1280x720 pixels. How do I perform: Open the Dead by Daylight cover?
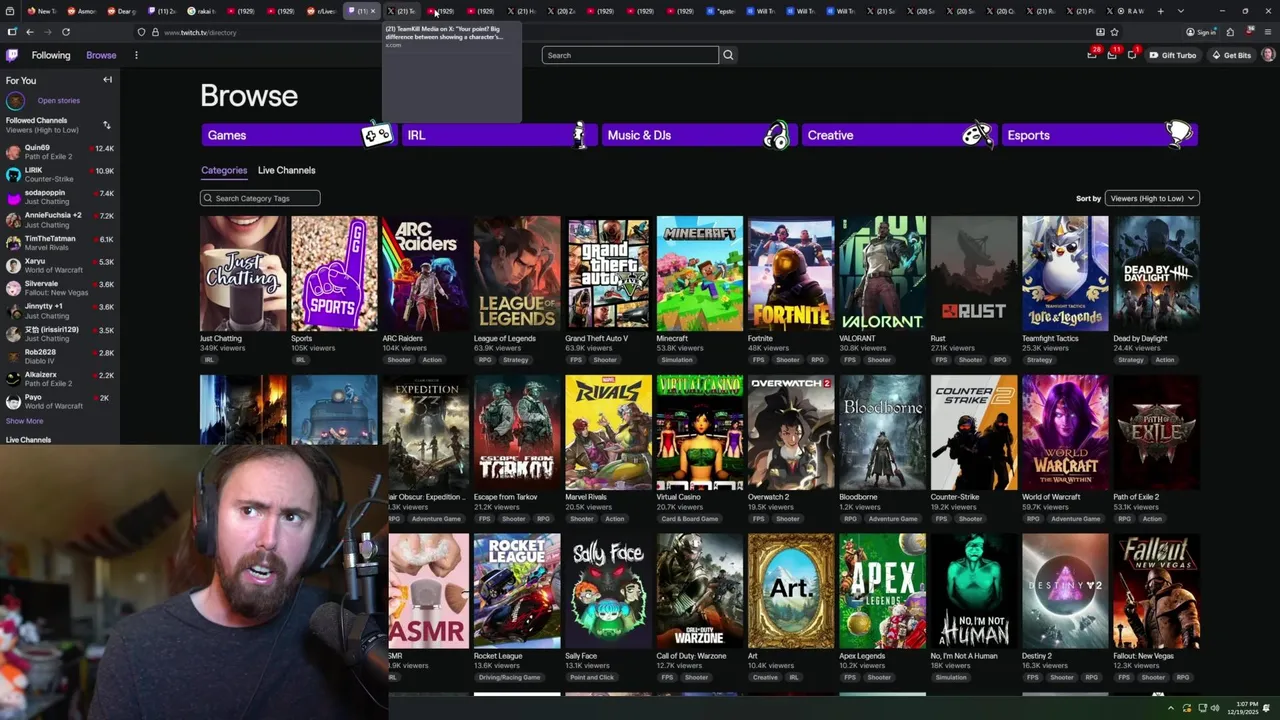pos(1157,273)
